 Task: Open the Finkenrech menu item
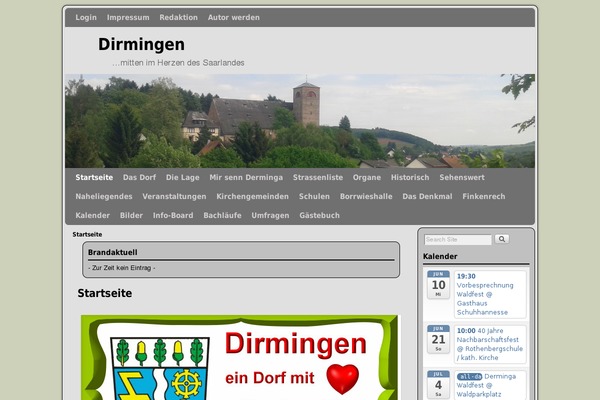click(484, 196)
